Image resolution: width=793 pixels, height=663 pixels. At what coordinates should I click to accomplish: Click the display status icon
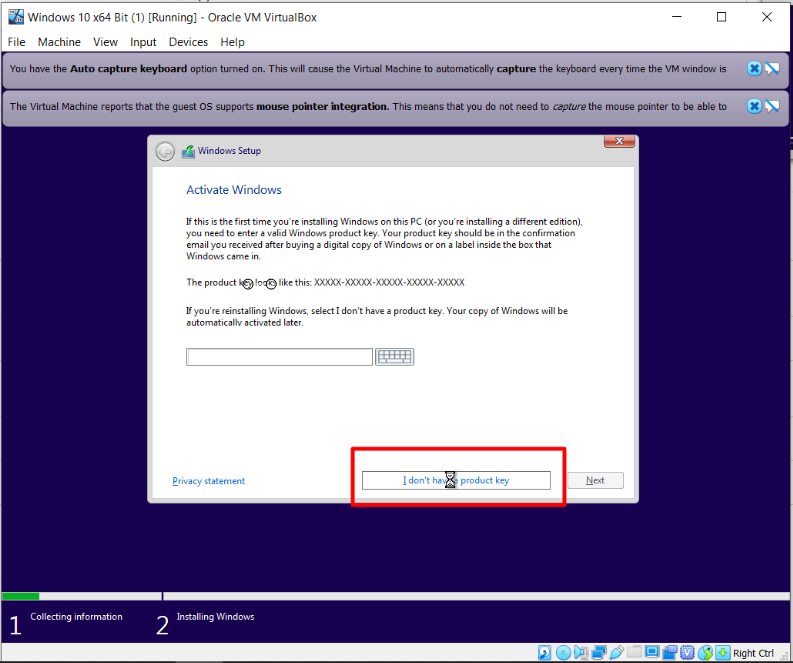[x=652, y=652]
